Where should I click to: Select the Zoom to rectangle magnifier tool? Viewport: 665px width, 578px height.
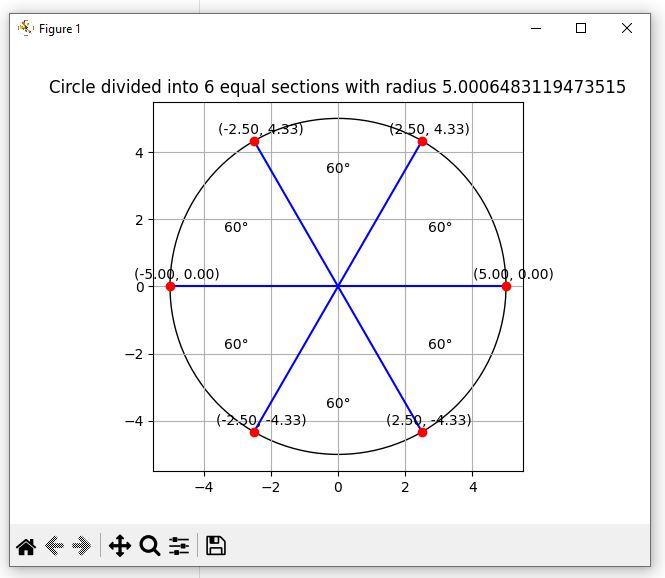150,546
